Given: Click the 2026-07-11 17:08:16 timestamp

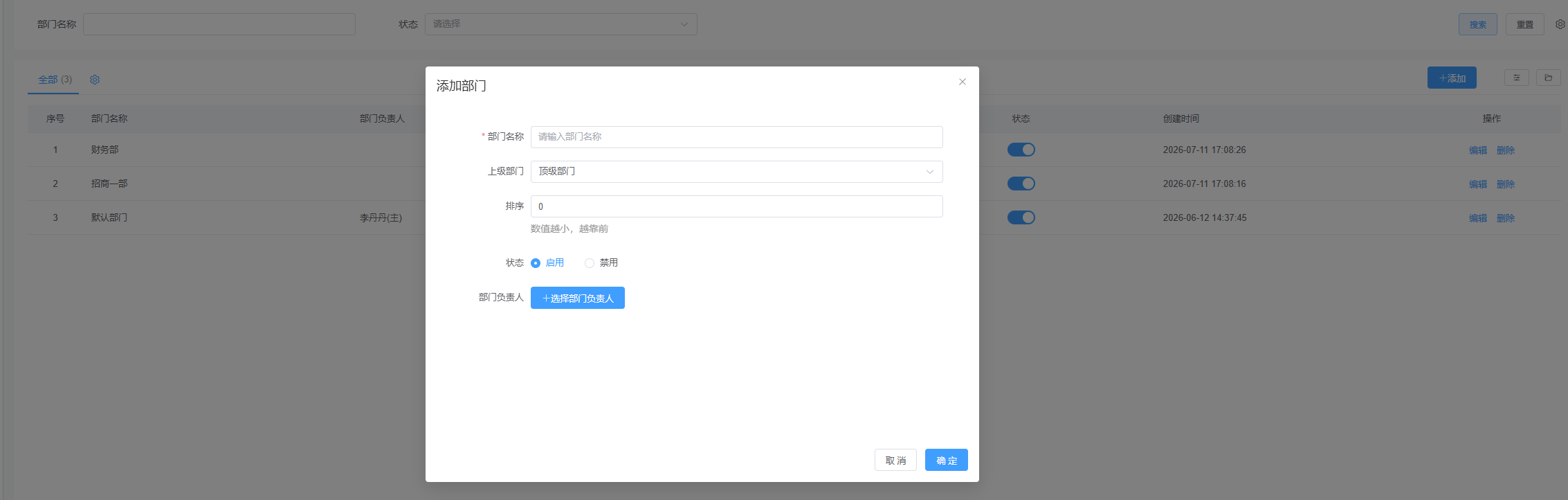Looking at the screenshot, I should 1205,184.
